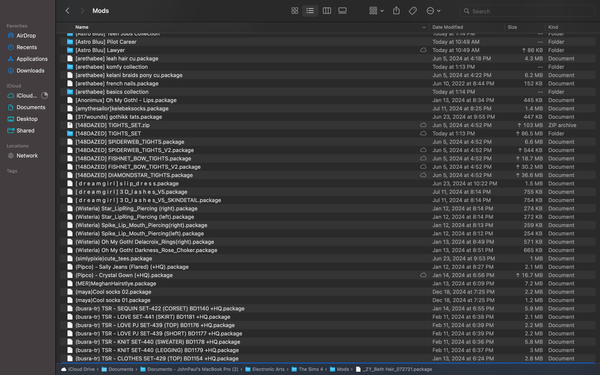
Task: Click Documents - JohnPaul's MacBook Pro in path bar
Action: coord(189,369)
